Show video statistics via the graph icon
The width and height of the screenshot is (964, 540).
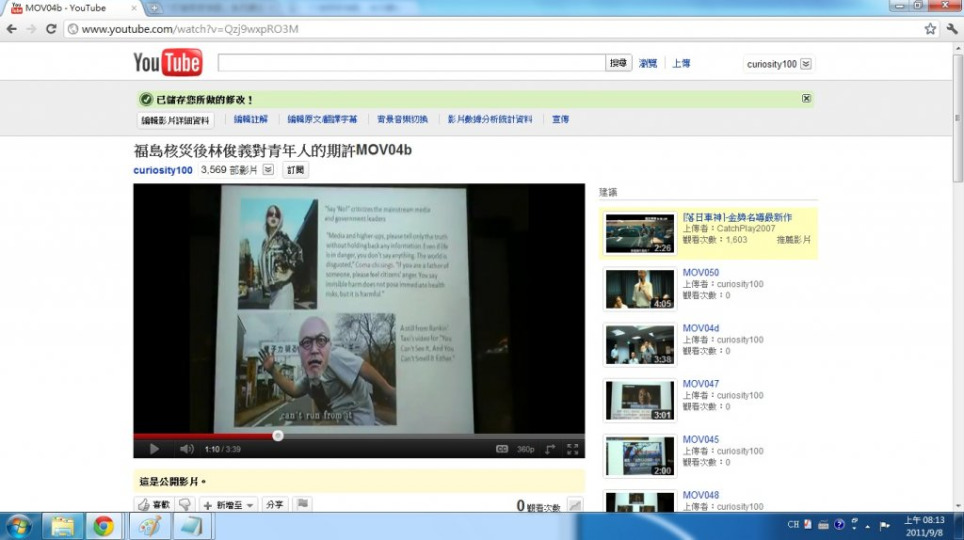click(575, 506)
